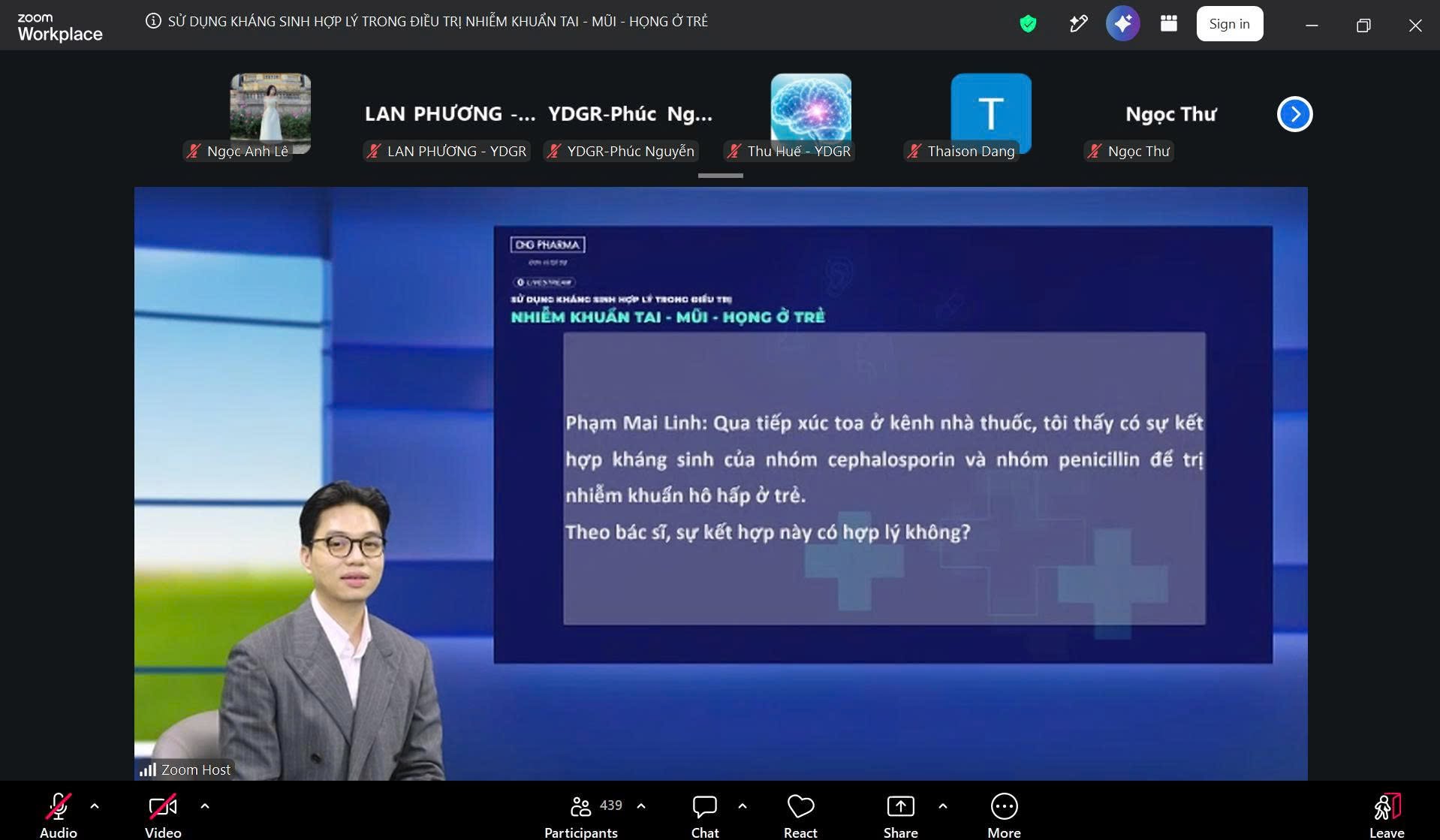Open the More options menu
The width and height of the screenshot is (1440, 840).
click(x=1004, y=815)
